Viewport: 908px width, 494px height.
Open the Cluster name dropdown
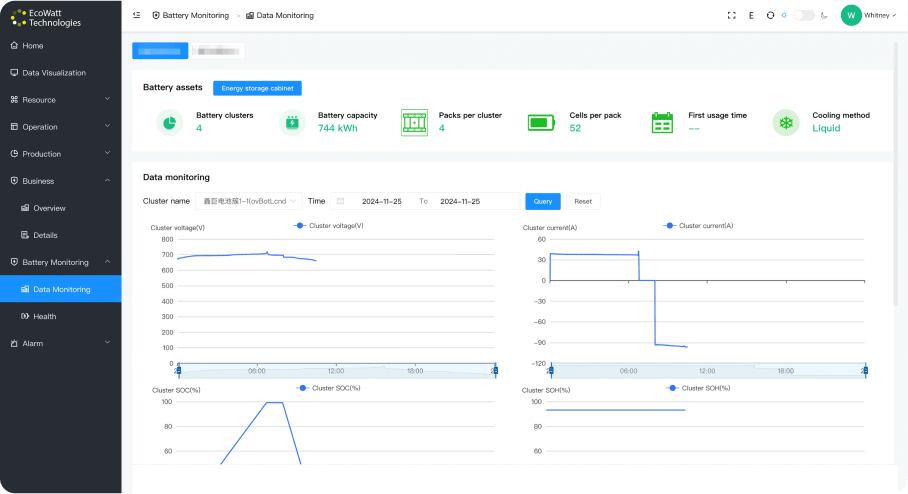[x=246, y=201]
